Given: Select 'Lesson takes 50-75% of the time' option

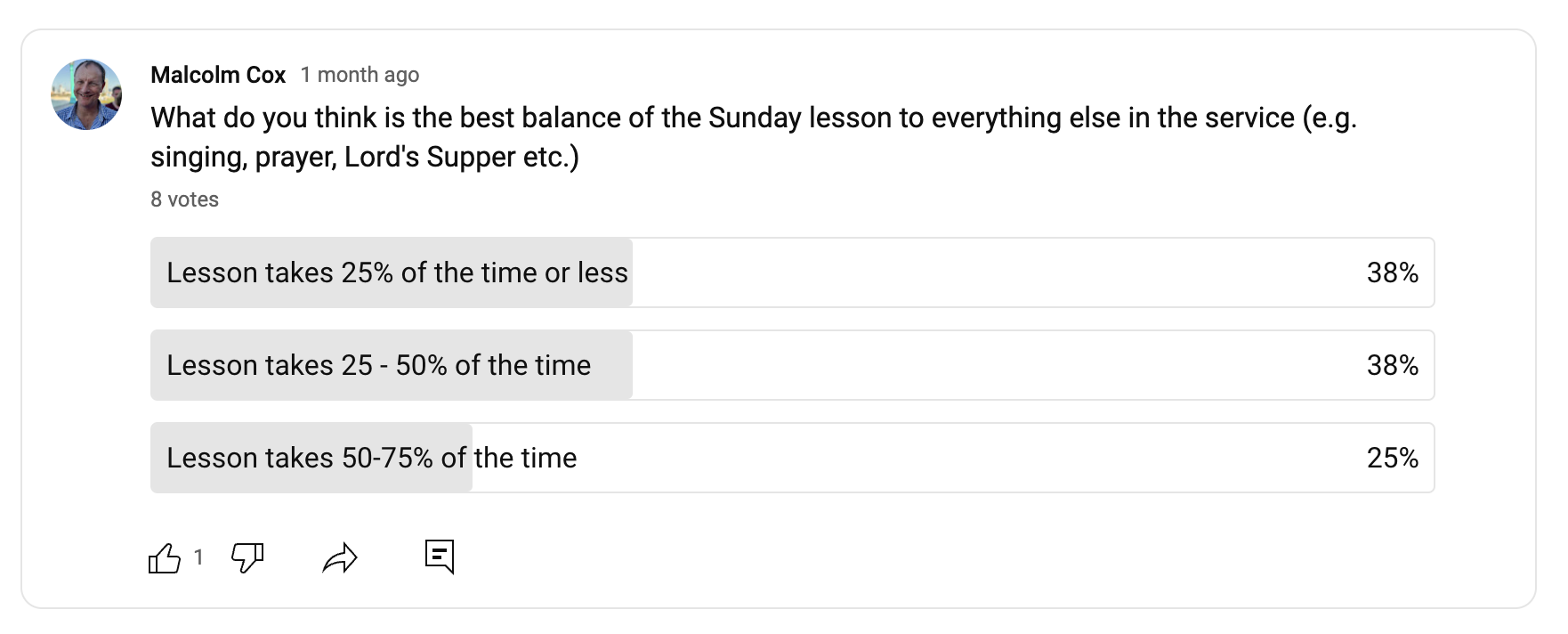Looking at the screenshot, I should pyautogui.click(x=792, y=458).
